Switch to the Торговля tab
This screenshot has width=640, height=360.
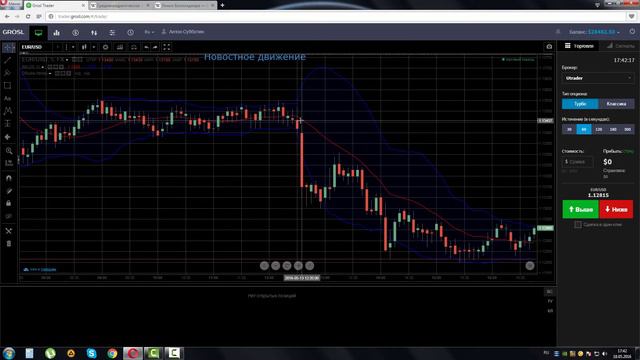click(x=579, y=46)
